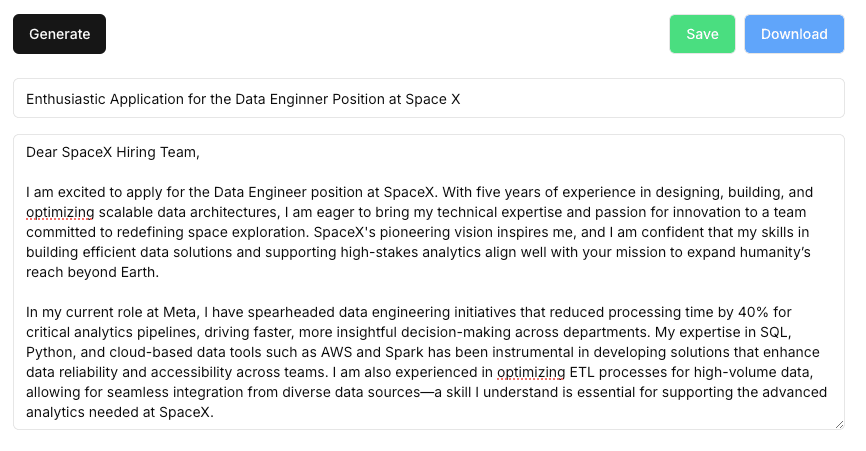Click "reach beyond Earth." ending first paragraph
Viewport: 866px width, 451px height.
(x=93, y=272)
